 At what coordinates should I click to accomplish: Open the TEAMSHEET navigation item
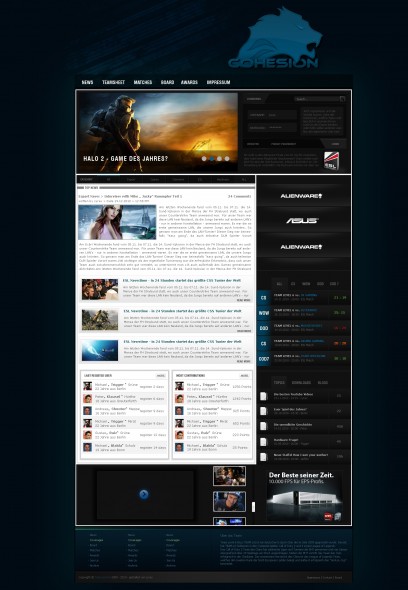[113, 82]
